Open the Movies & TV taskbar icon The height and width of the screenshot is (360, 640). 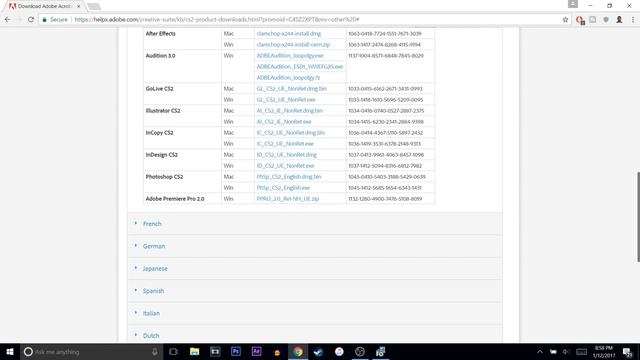pyautogui.click(x=215, y=351)
